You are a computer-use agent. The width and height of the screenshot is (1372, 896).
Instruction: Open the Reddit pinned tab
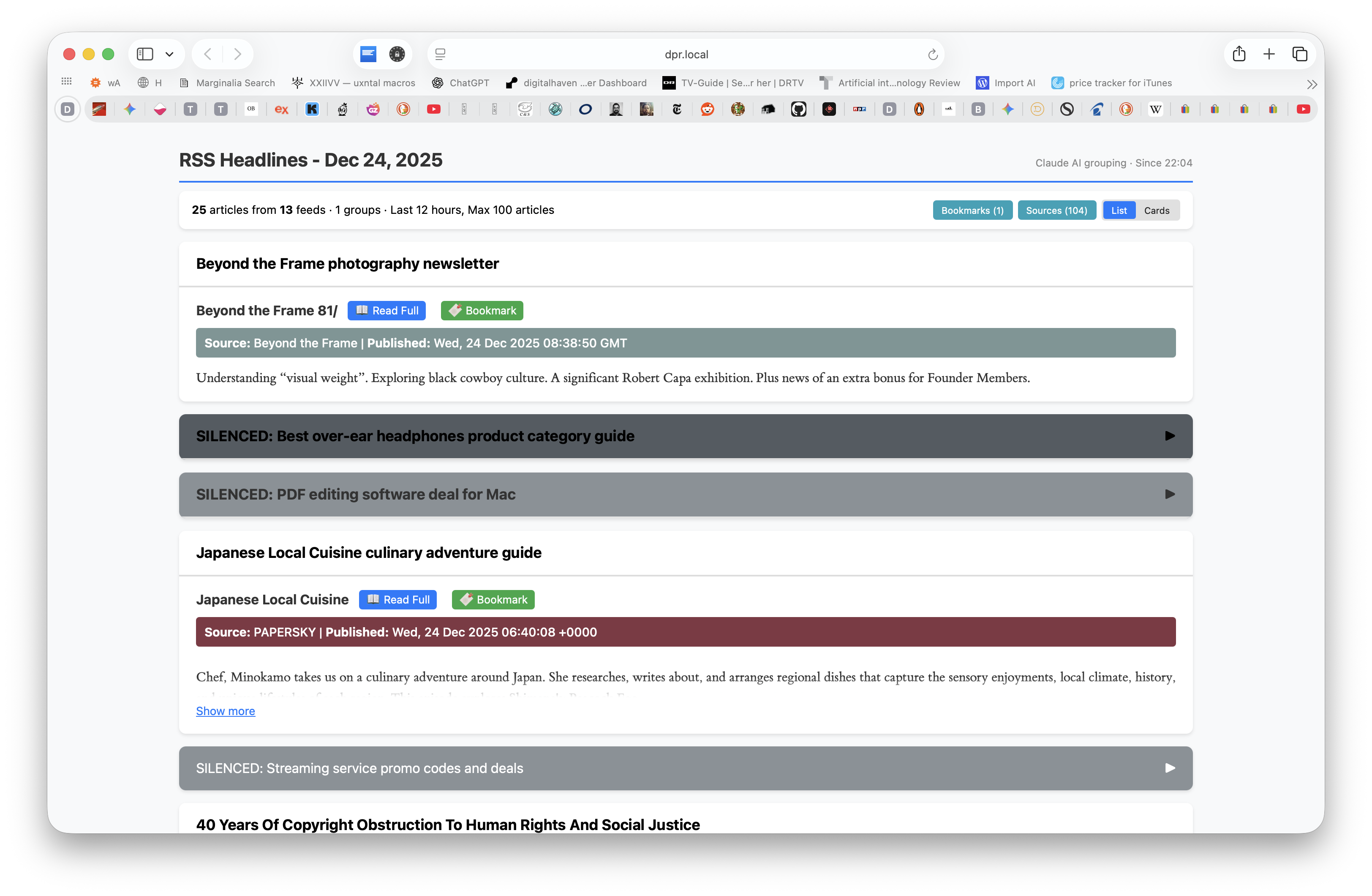pyautogui.click(x=707, y=109)
